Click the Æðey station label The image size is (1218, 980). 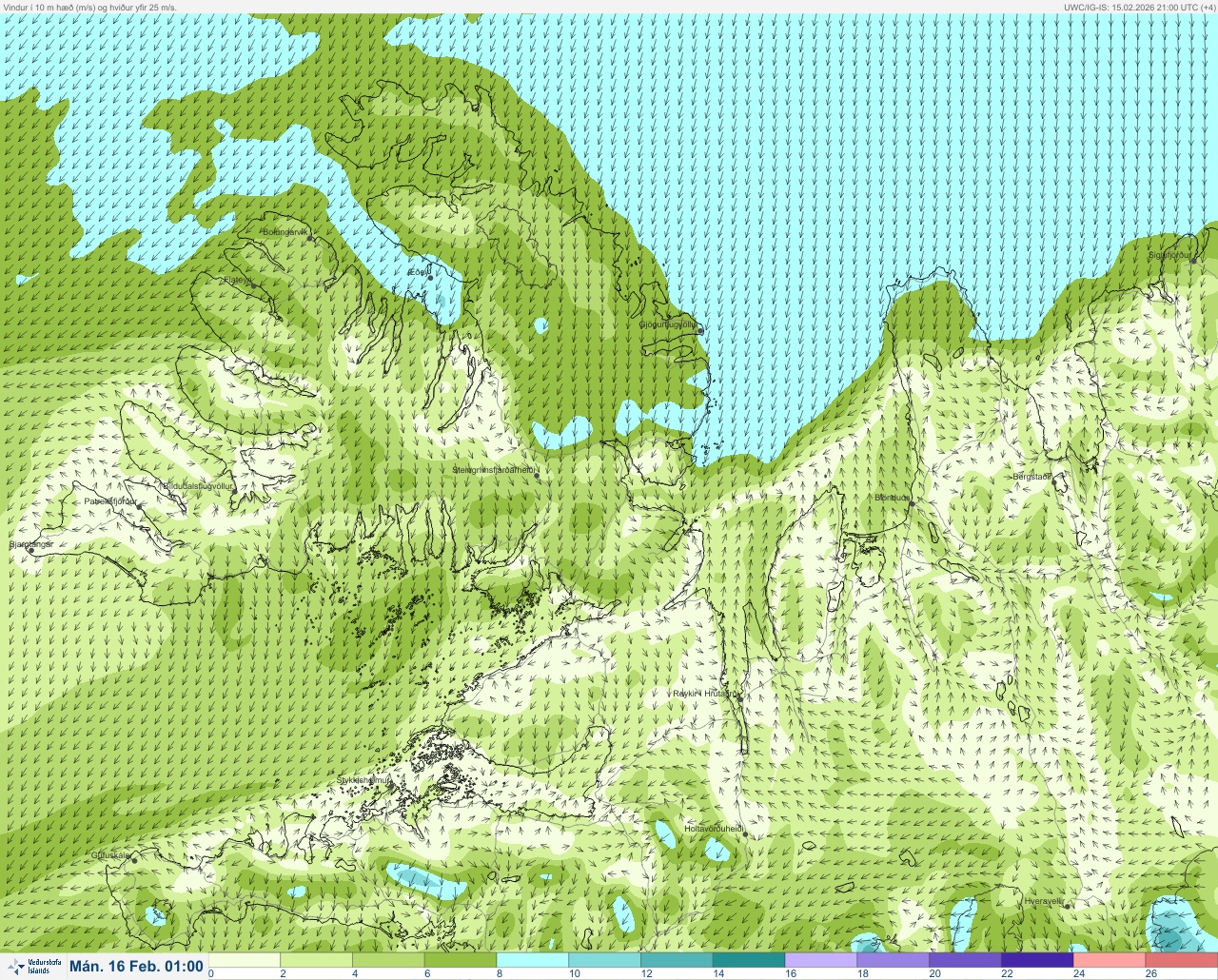pos(418,272)
